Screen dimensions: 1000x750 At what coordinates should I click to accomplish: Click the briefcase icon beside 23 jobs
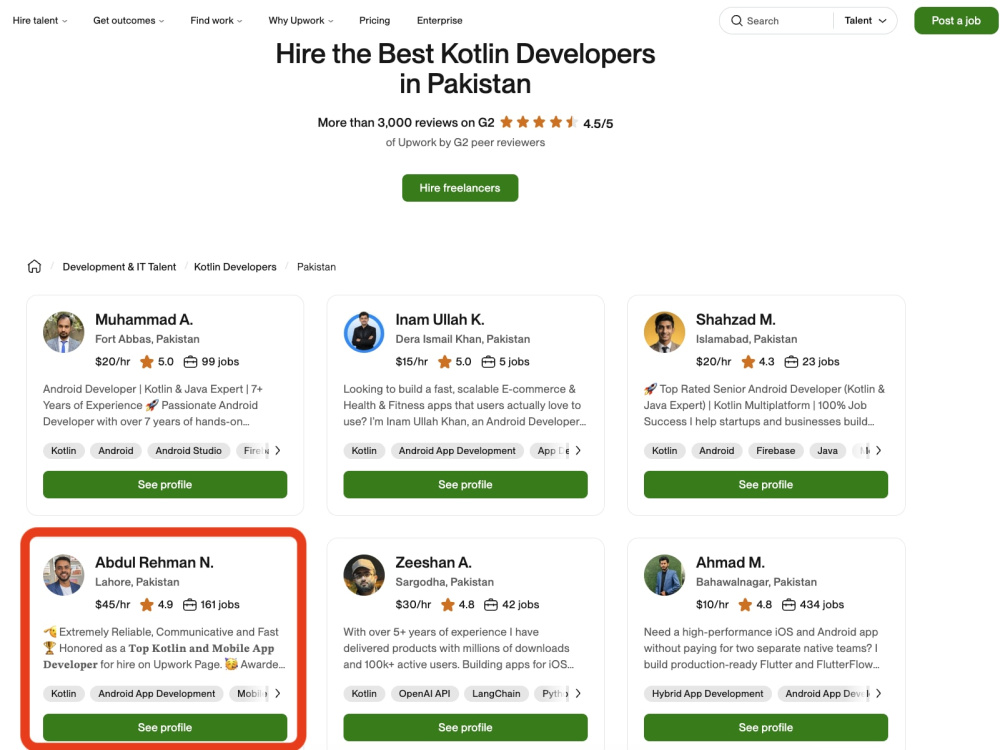click(x=791, y=362)
